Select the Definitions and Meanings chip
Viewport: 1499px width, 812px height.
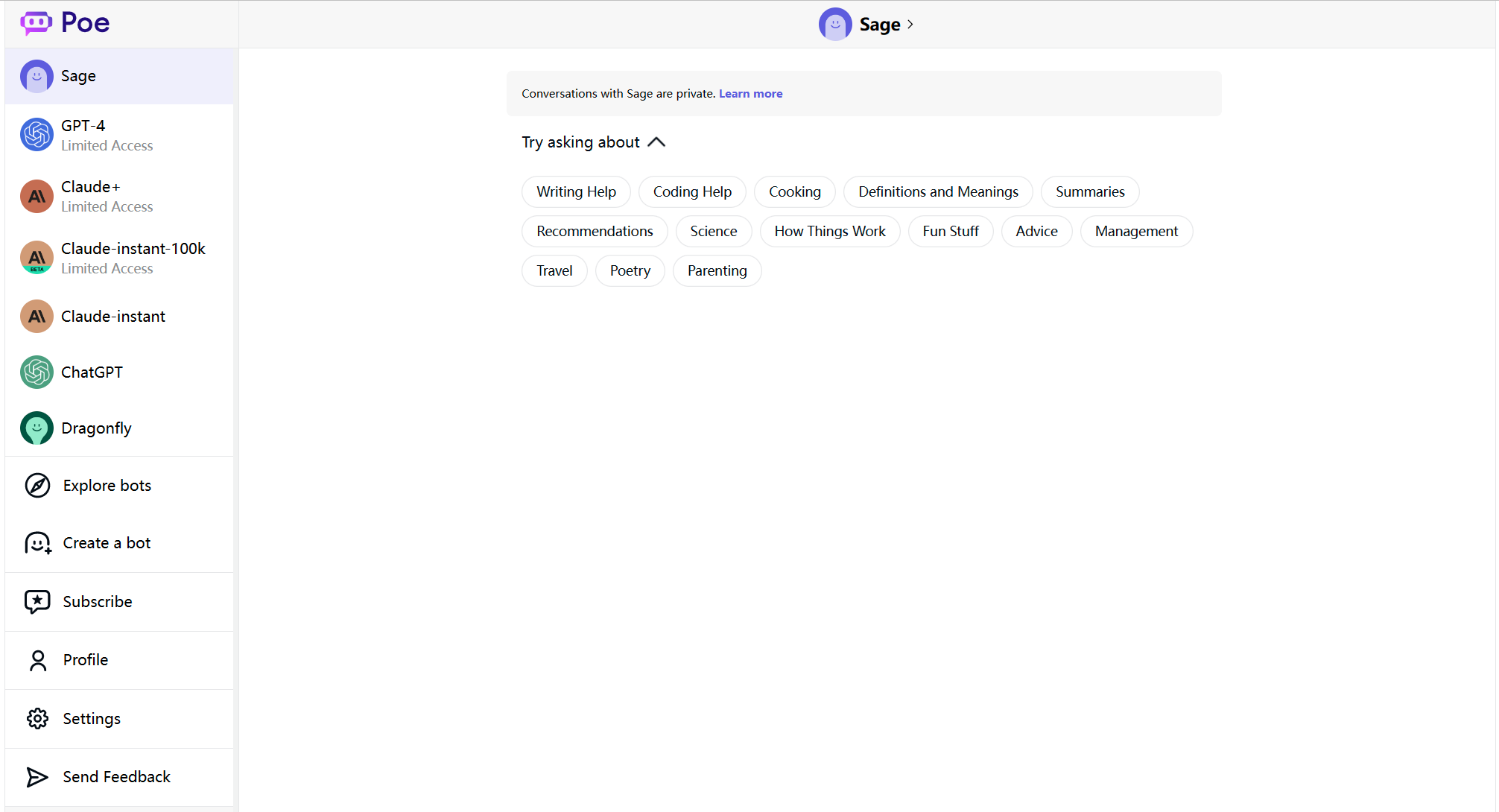click(938, 192)
